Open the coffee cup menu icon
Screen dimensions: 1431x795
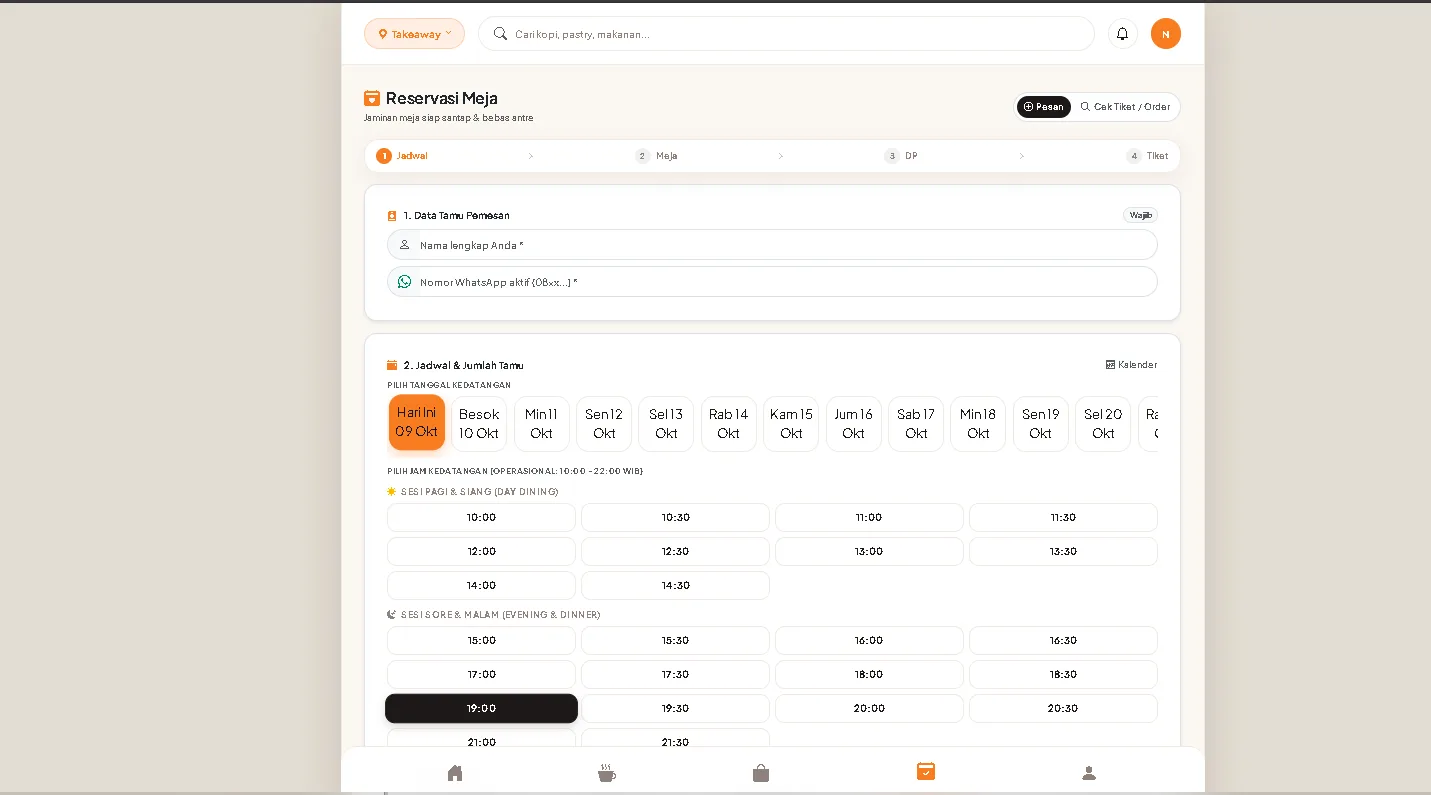click(606, 773)
